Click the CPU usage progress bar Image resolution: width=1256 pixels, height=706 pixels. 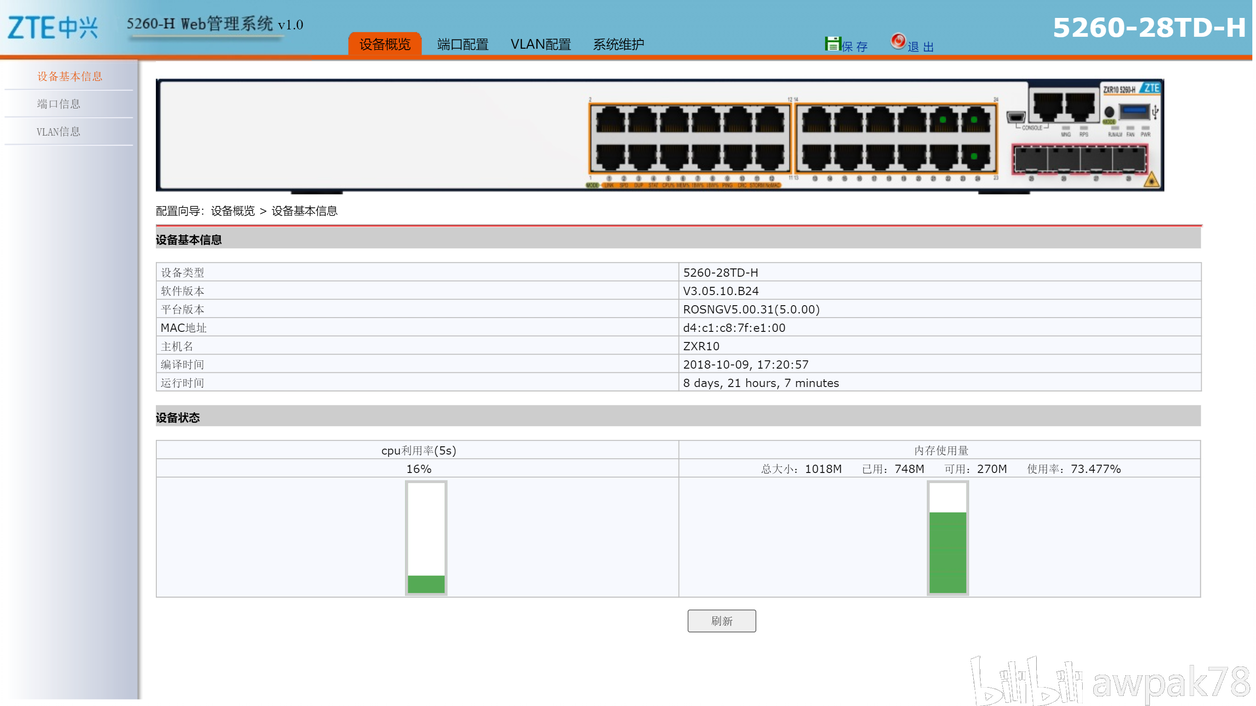pyautogui.click(x=426, y=538)
